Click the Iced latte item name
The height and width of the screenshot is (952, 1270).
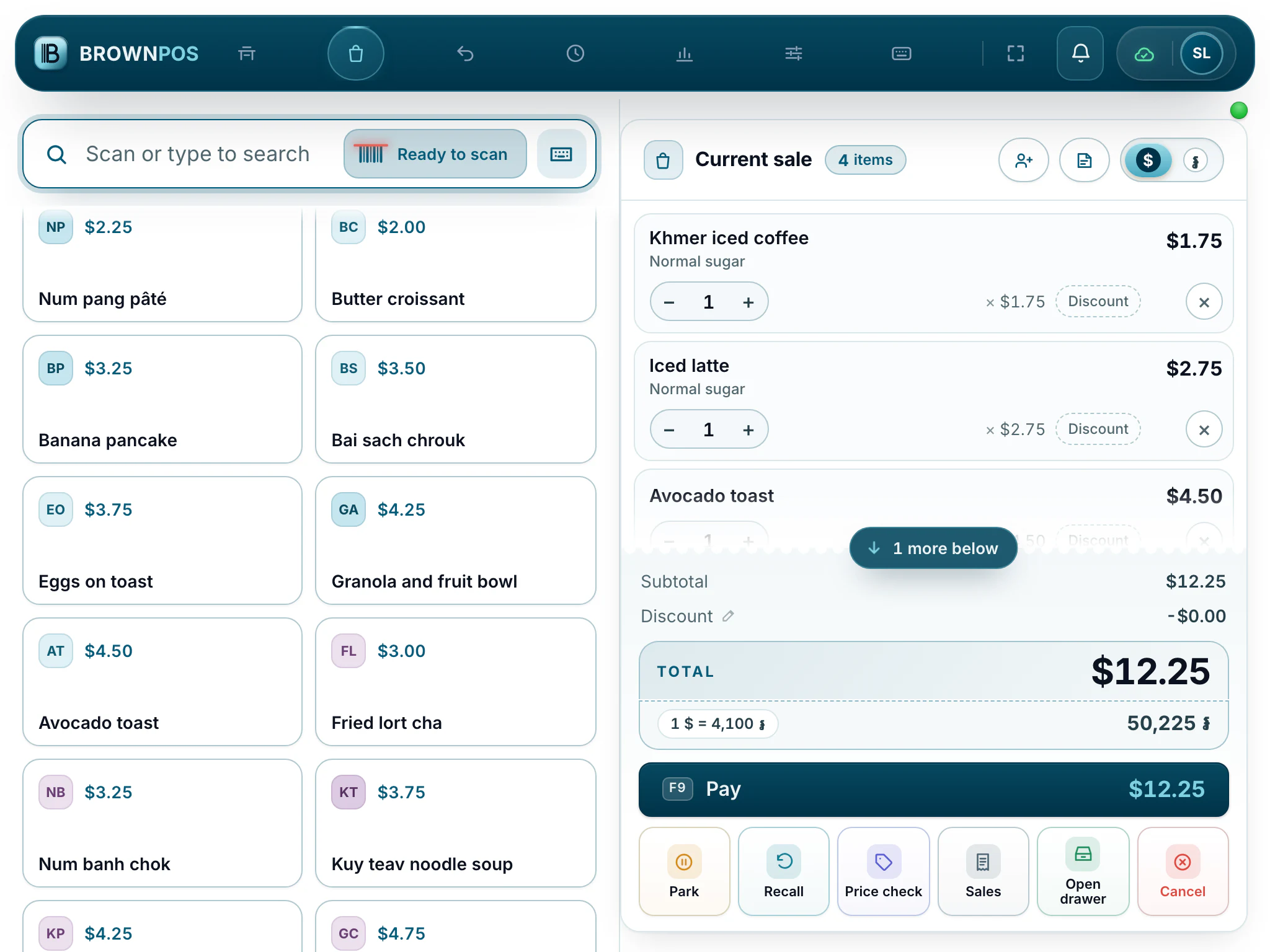point(689,366)
